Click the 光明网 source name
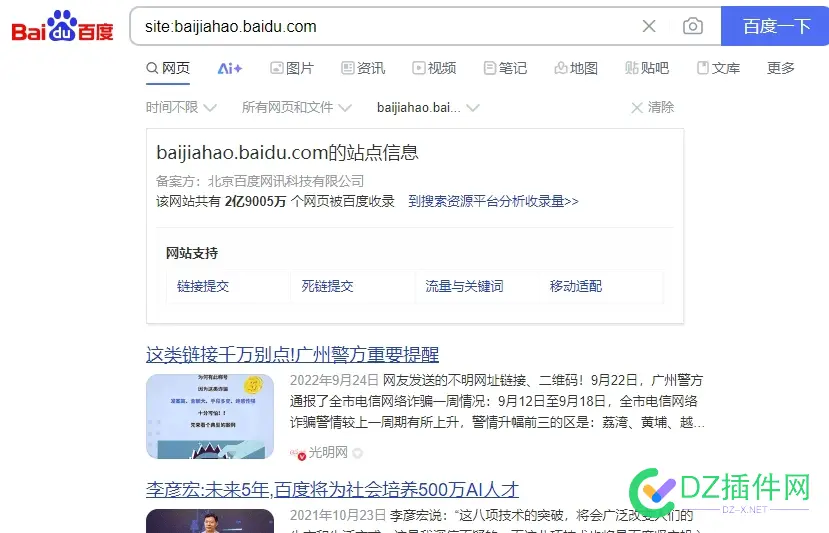 [328, 453]
